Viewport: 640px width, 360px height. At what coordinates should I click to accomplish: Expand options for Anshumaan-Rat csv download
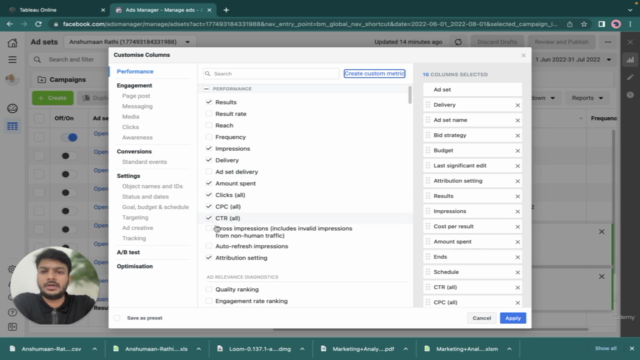(x=95, y=349)
